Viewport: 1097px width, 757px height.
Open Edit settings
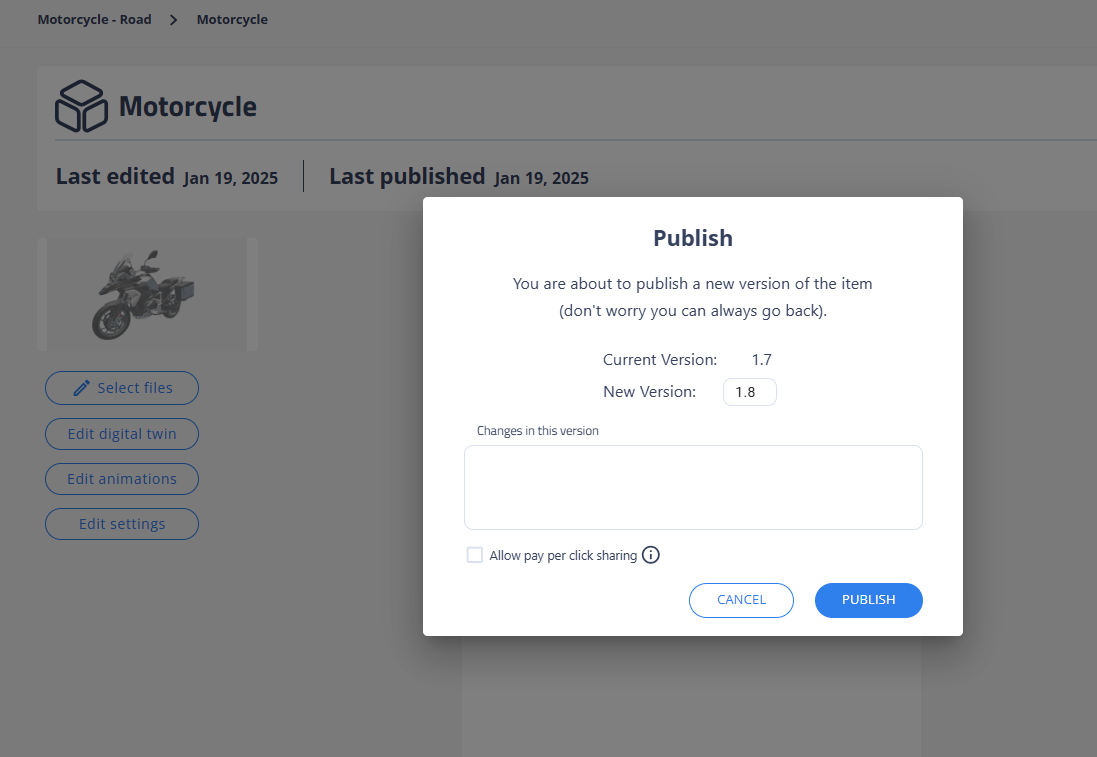pyautogui.click(x=122, y=524)
